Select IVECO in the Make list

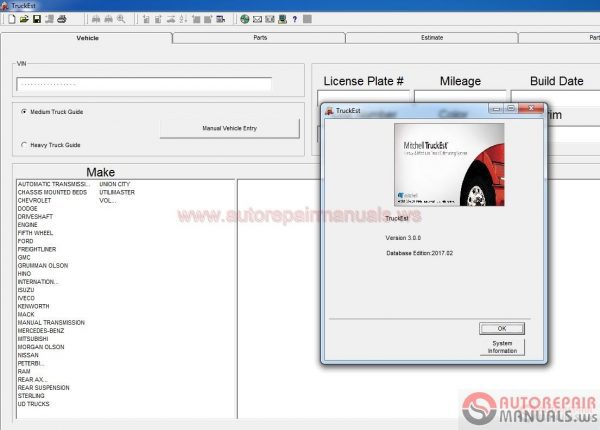26,298
